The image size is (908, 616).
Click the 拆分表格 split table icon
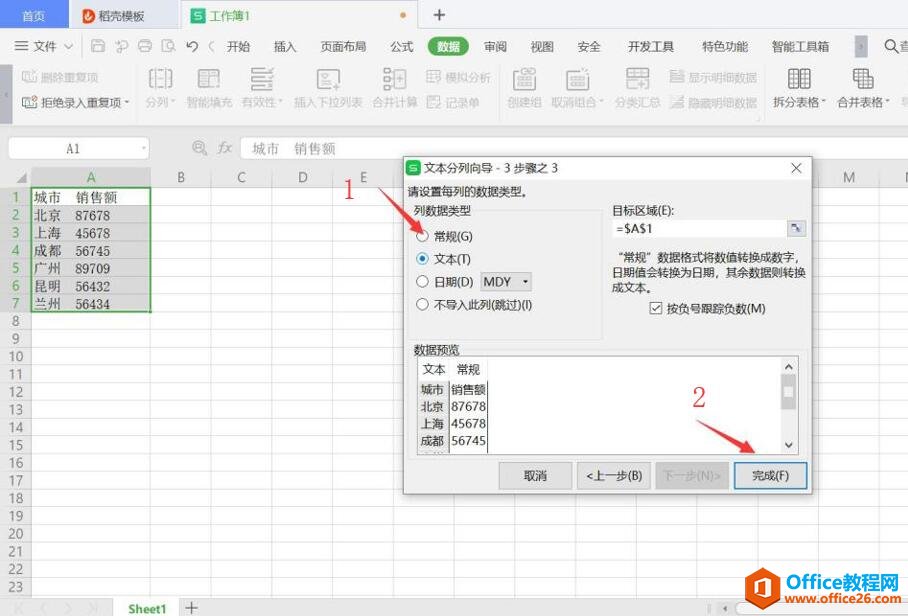pos(799,79)
